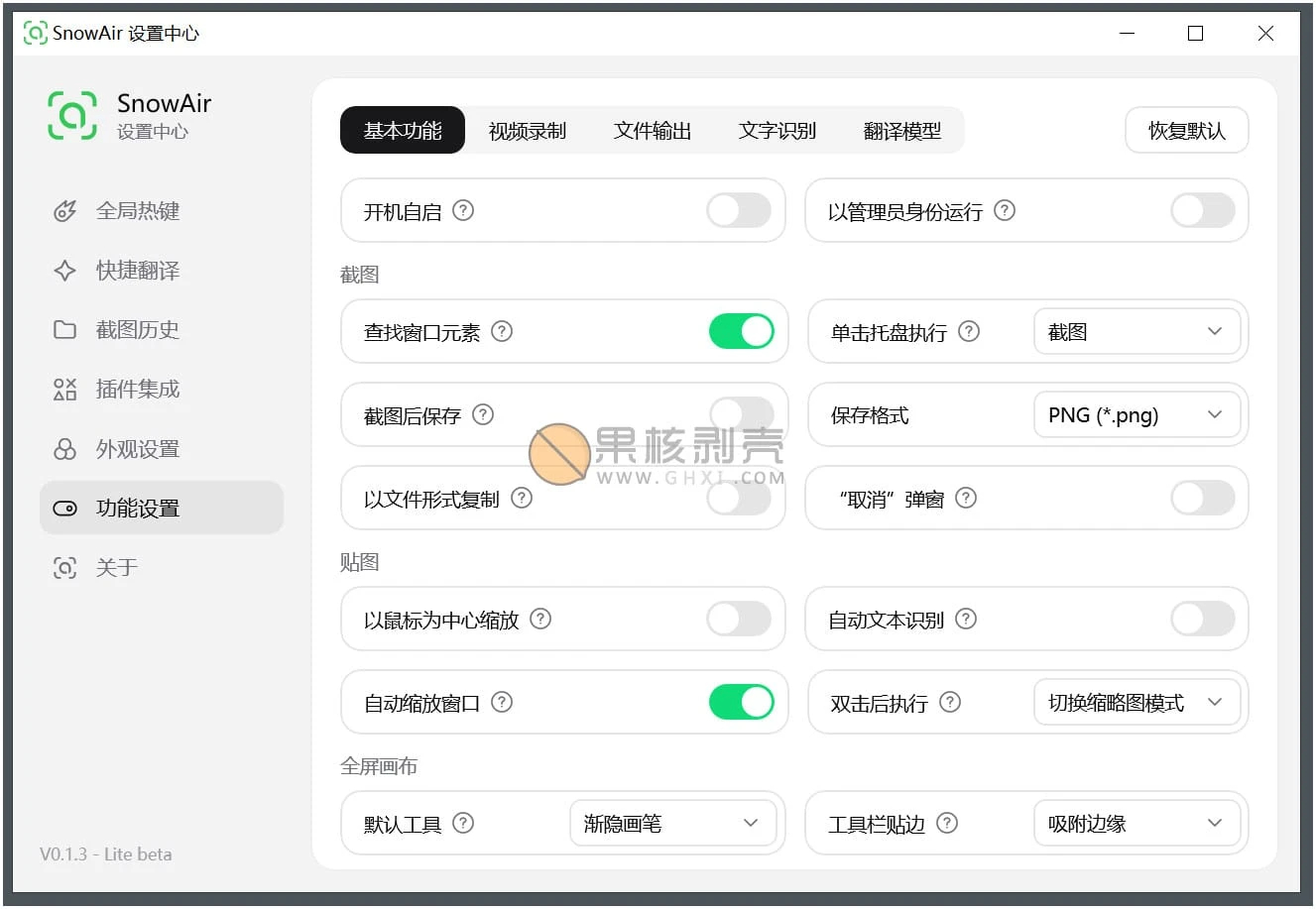The image size is (1316, 909).
Task: Disable the 自动缩放窗口 switch
Action: (x=742, y=702)
